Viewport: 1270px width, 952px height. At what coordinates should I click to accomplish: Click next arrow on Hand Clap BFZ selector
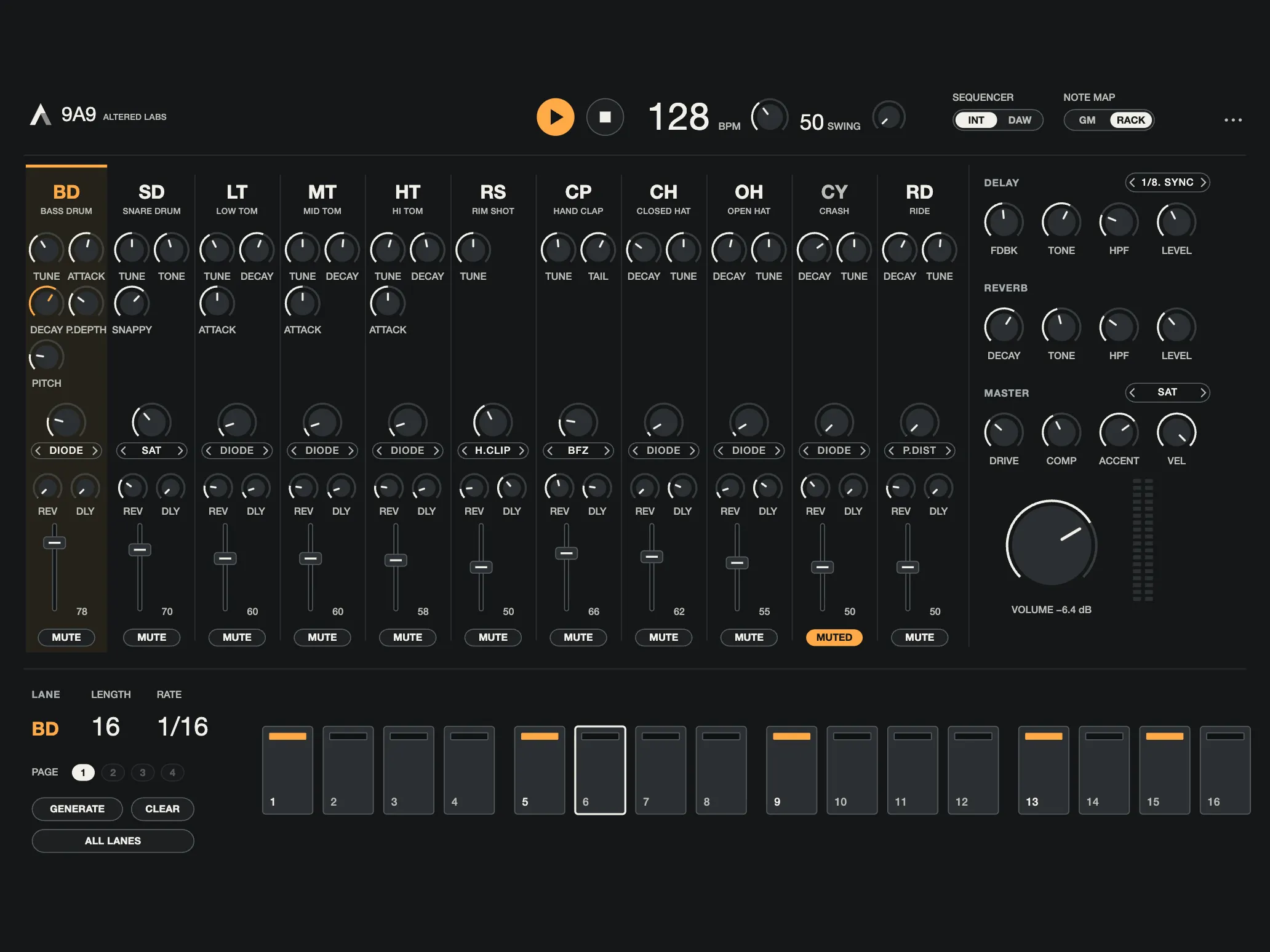point(607,450)
